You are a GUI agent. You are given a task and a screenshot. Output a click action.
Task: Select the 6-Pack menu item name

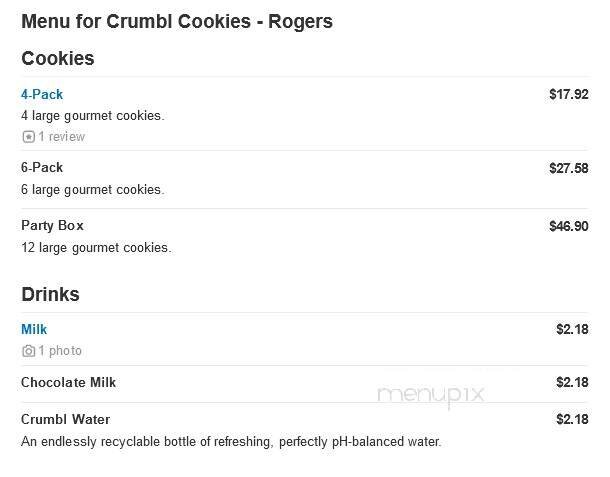42,168
